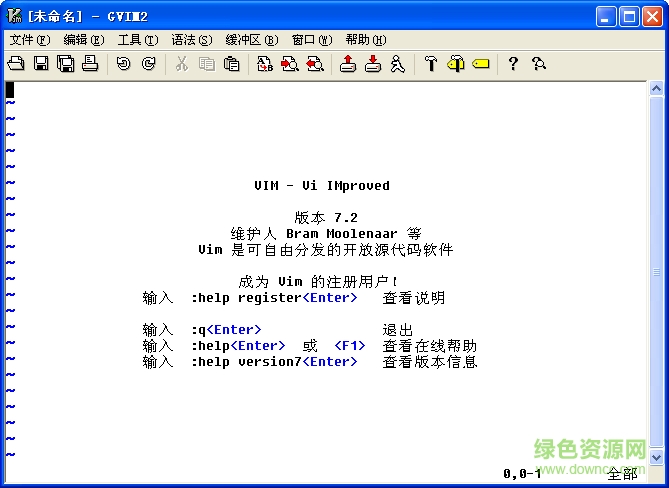669x488 pixels.
Task: Open the 编辑 (Edit) menu
Action: pyautogui.click(x=83, y=40)
